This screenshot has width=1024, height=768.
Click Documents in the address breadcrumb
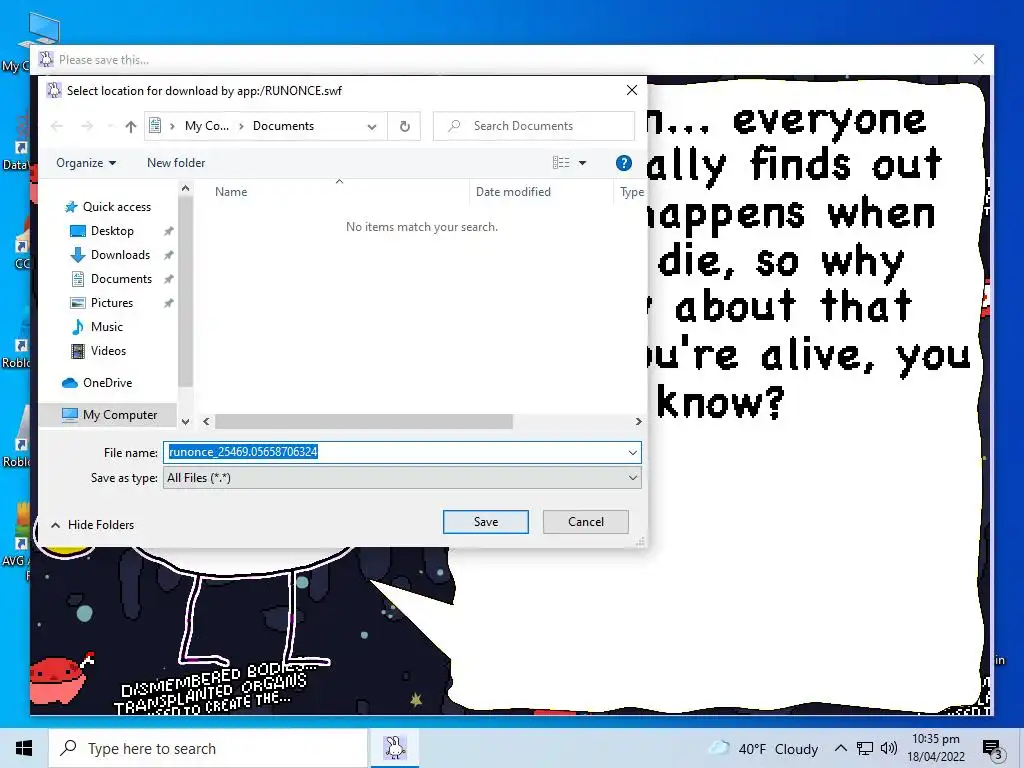point(283,126)
